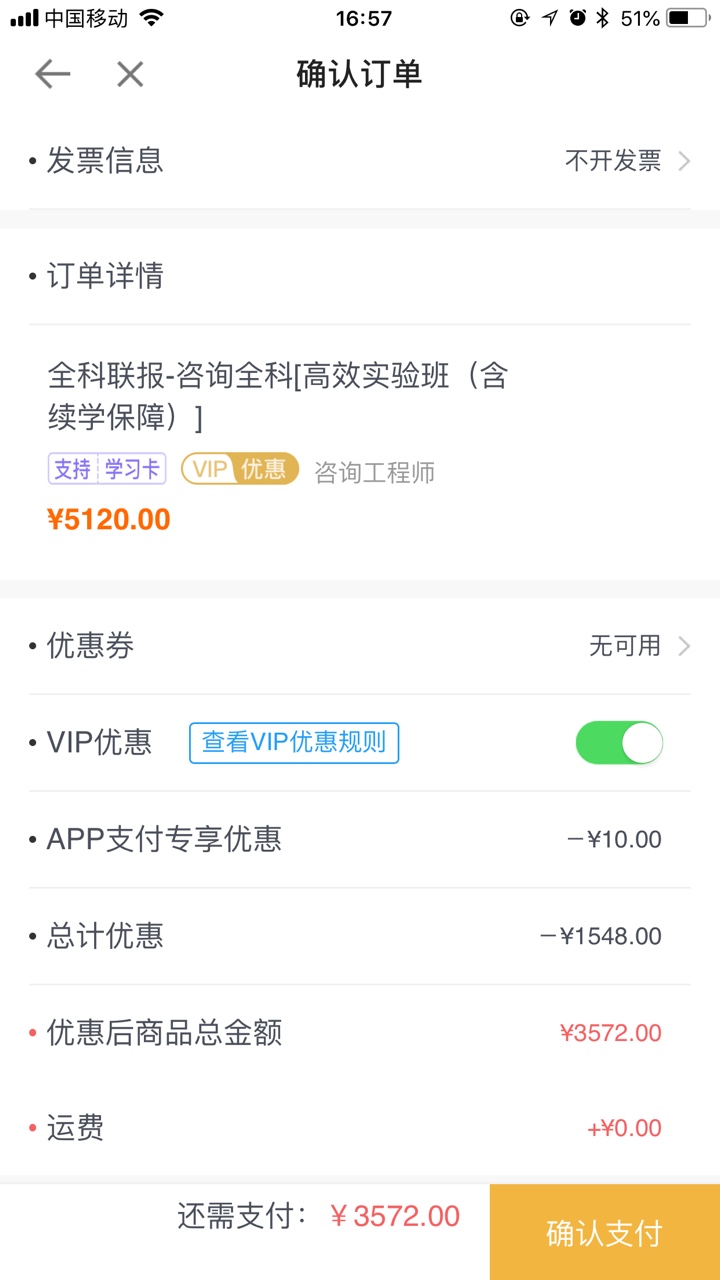720x1280 pixels.
Task: Tap the battery icon in status bar
Action: [690, 18]
